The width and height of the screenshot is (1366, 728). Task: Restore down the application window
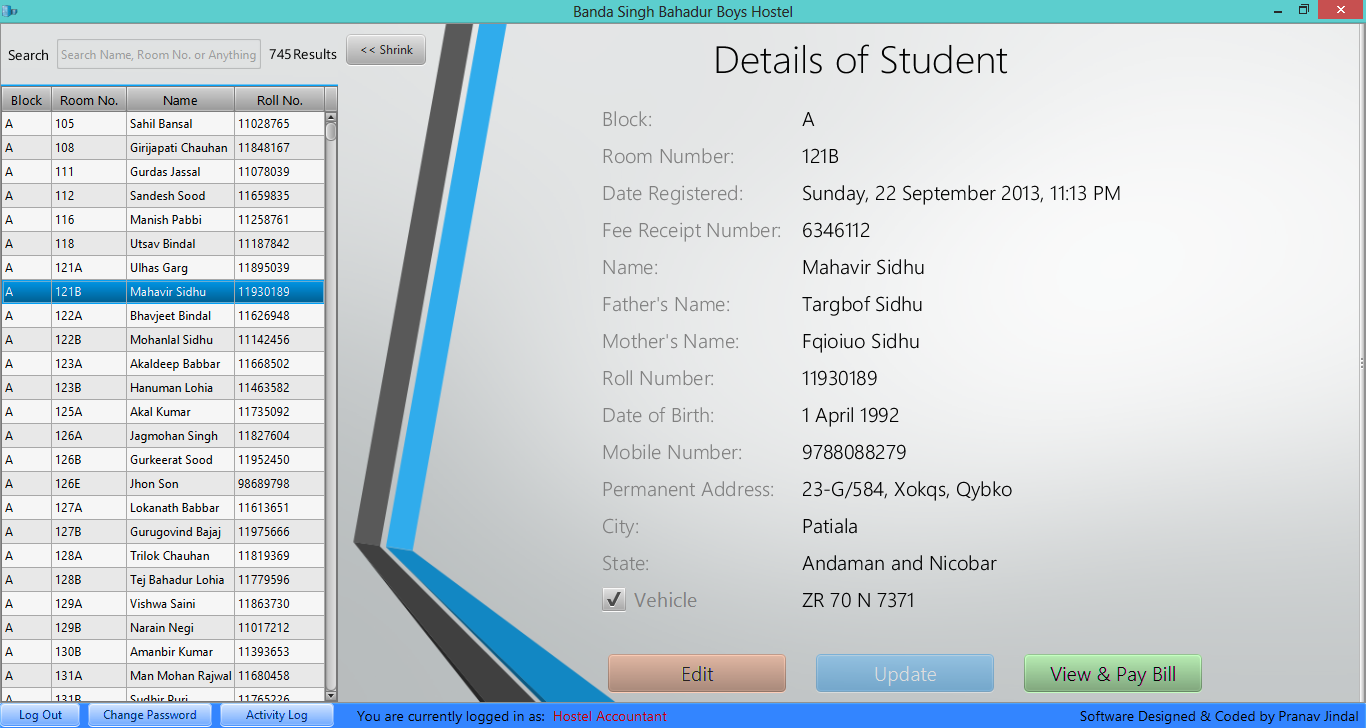[x=1304, y=10]
